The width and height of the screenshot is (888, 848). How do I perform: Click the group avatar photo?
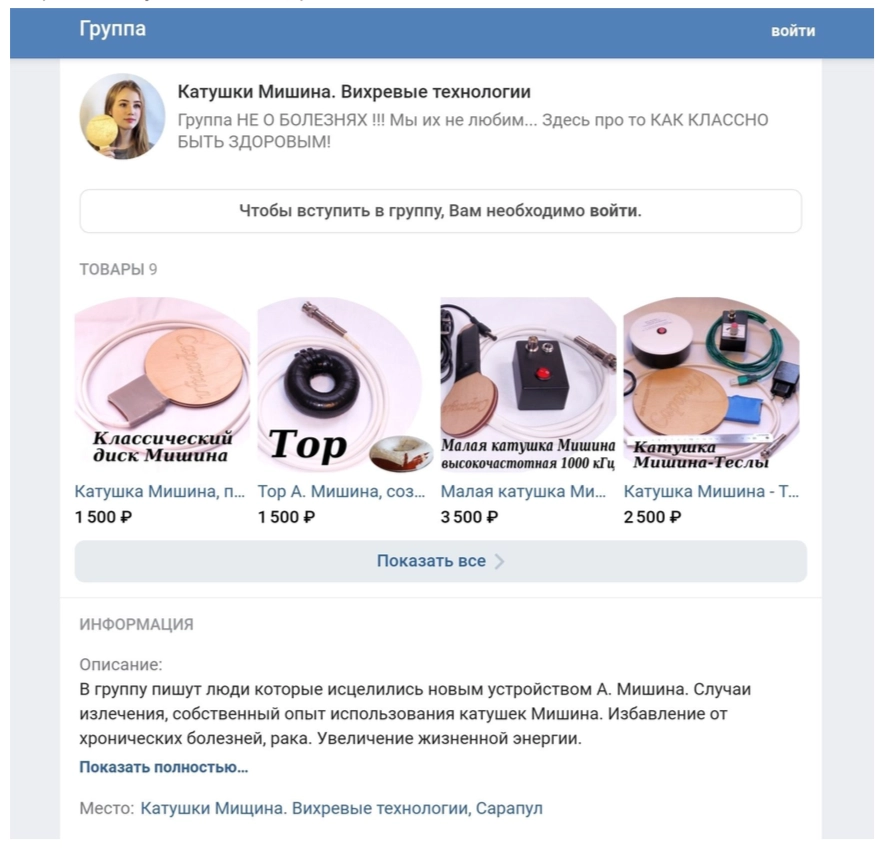coord(122,117)
